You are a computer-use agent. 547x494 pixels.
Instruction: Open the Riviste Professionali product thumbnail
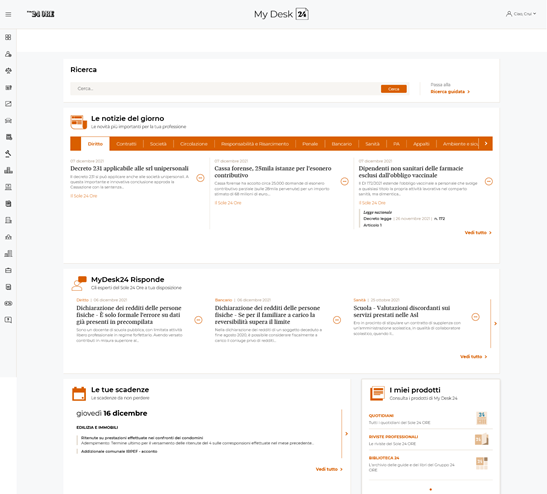pos(481,439)
